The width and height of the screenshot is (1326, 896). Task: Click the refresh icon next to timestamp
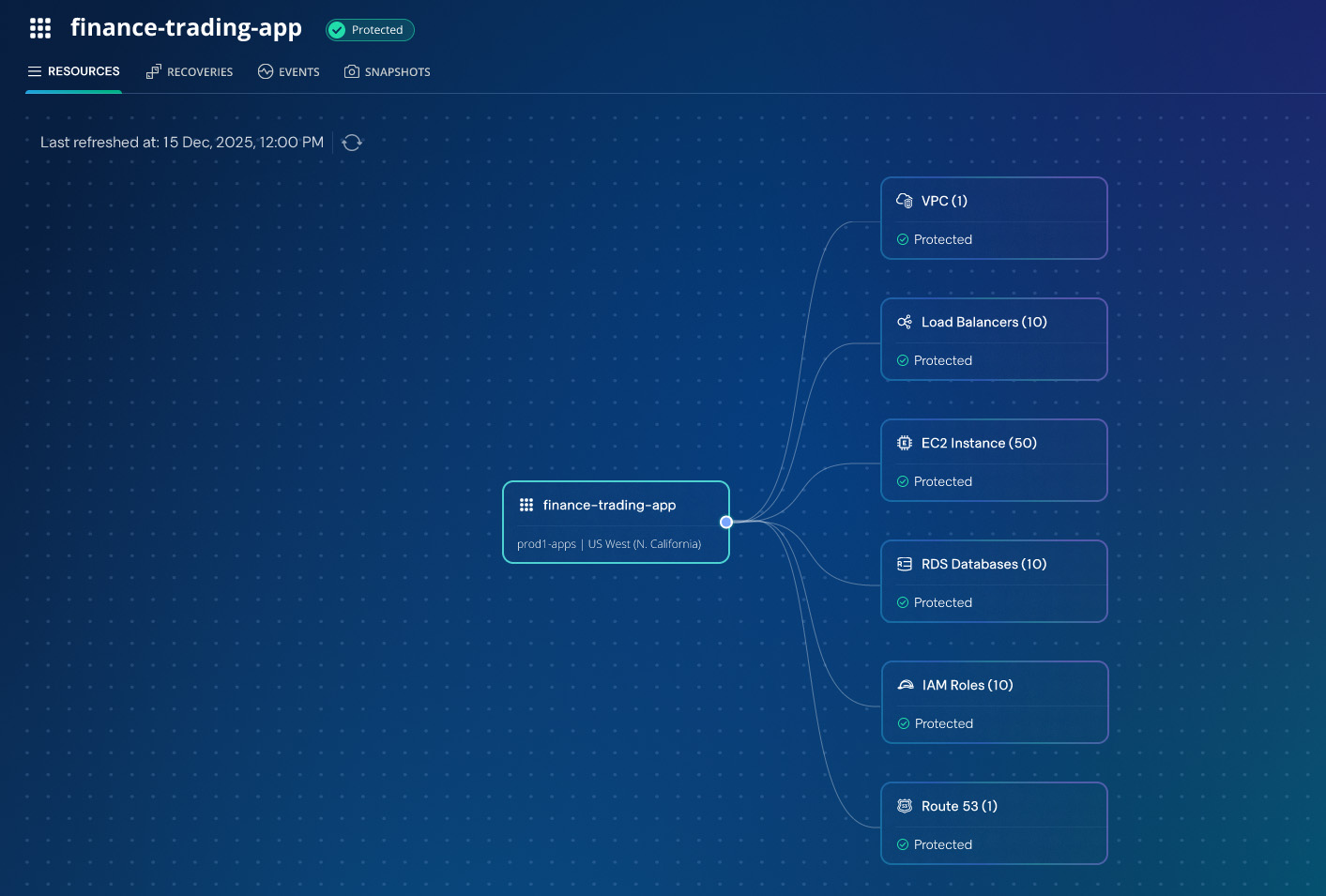[x=352, y=143]
